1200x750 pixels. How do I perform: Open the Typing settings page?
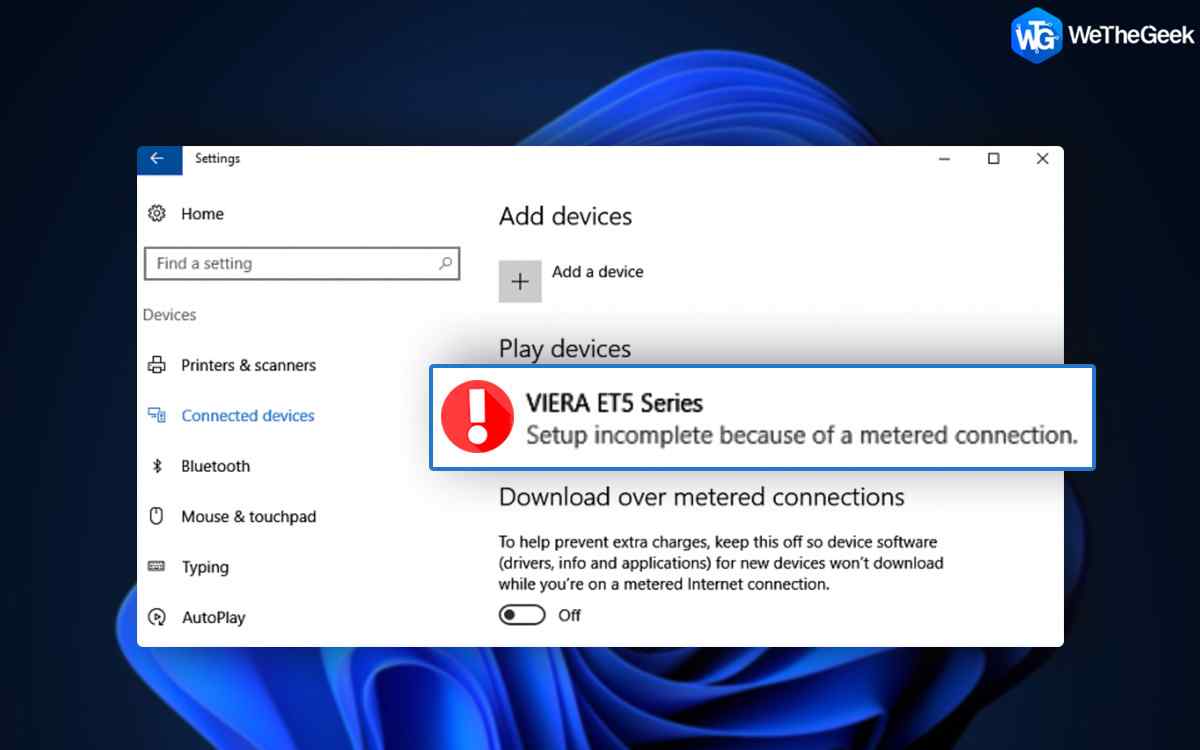205,567
